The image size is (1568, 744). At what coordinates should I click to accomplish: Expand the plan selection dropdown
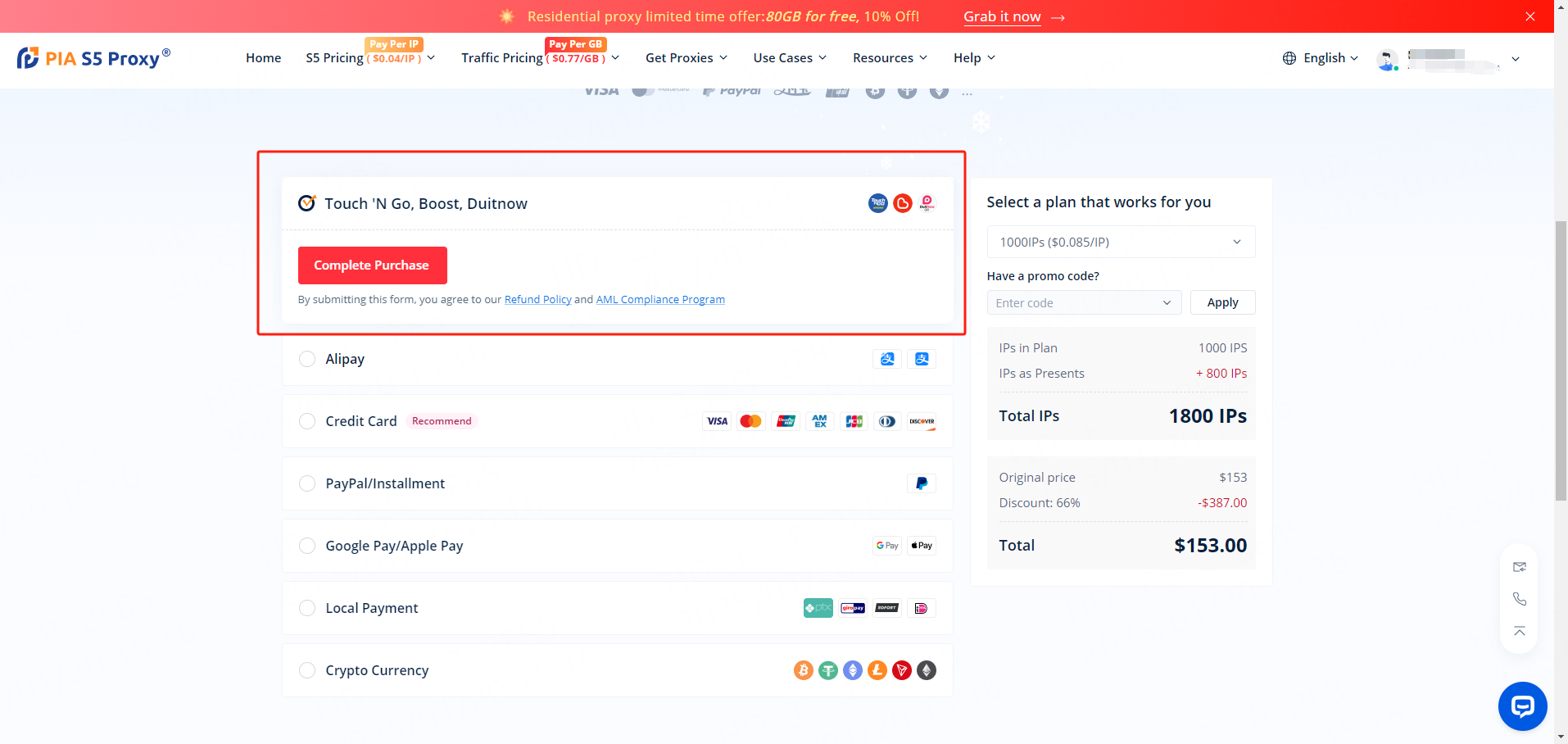1120,242
